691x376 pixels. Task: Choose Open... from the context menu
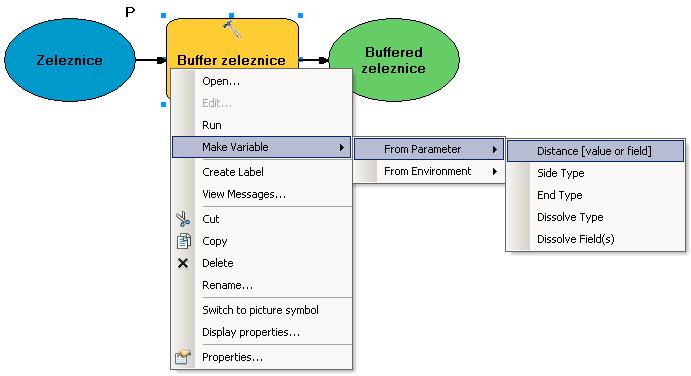[262, 81]
